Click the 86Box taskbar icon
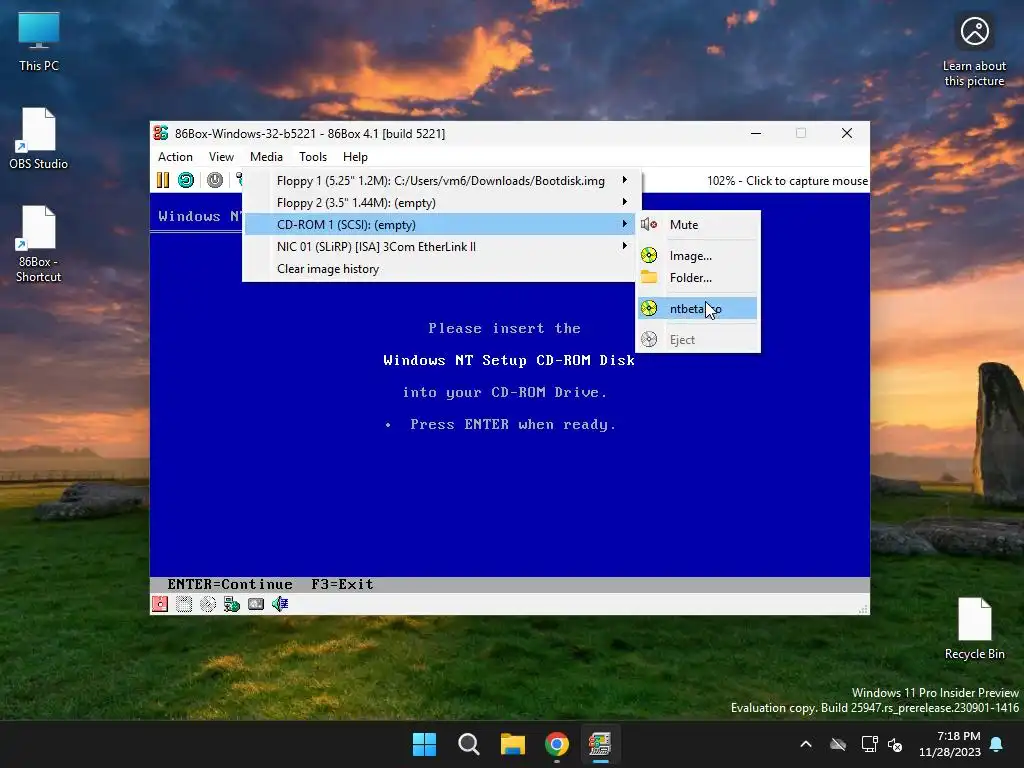This screenshot has width=1024, height=768. [600, 744]
